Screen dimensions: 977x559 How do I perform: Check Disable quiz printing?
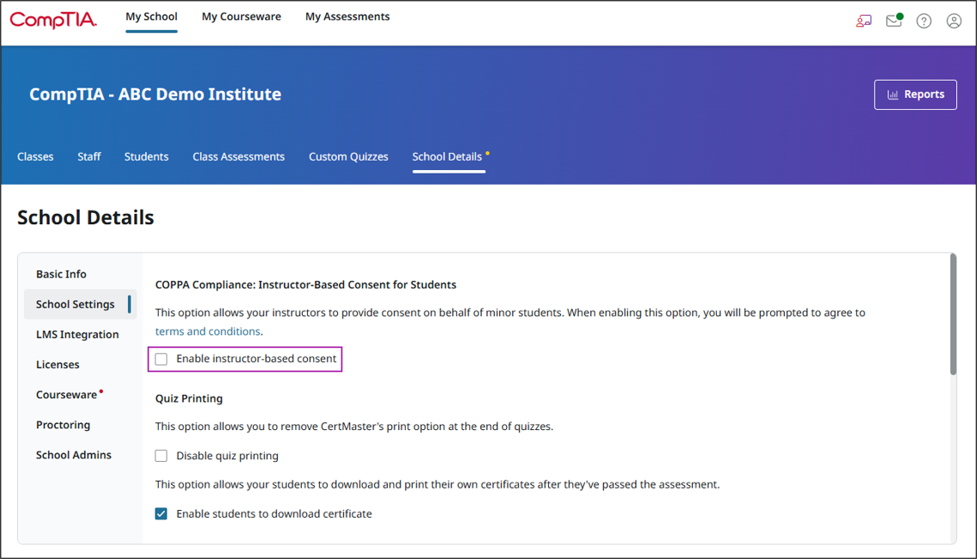(161, 456)
